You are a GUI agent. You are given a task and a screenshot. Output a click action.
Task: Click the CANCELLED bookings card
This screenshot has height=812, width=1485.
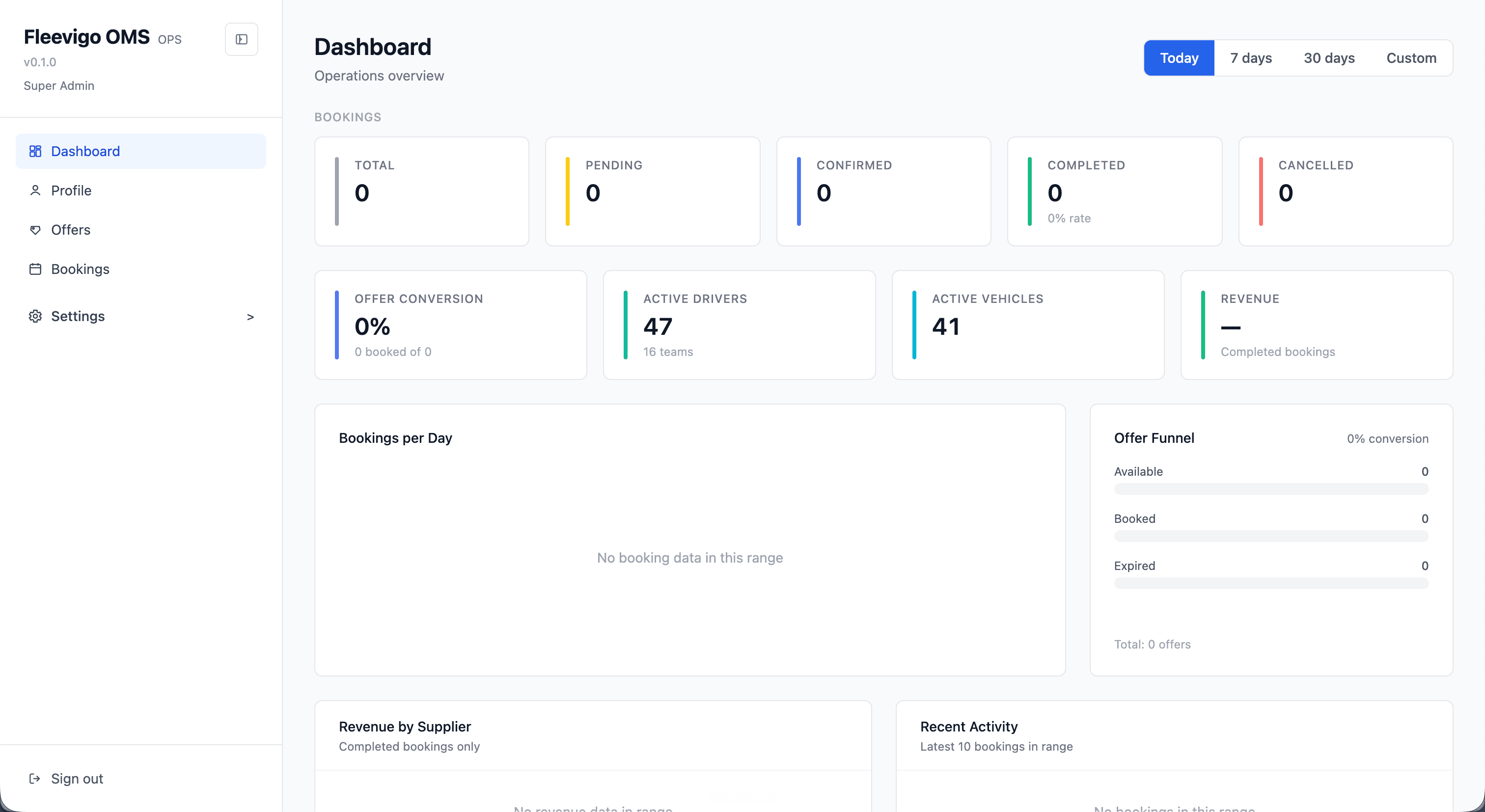(x=1346, y=191)
